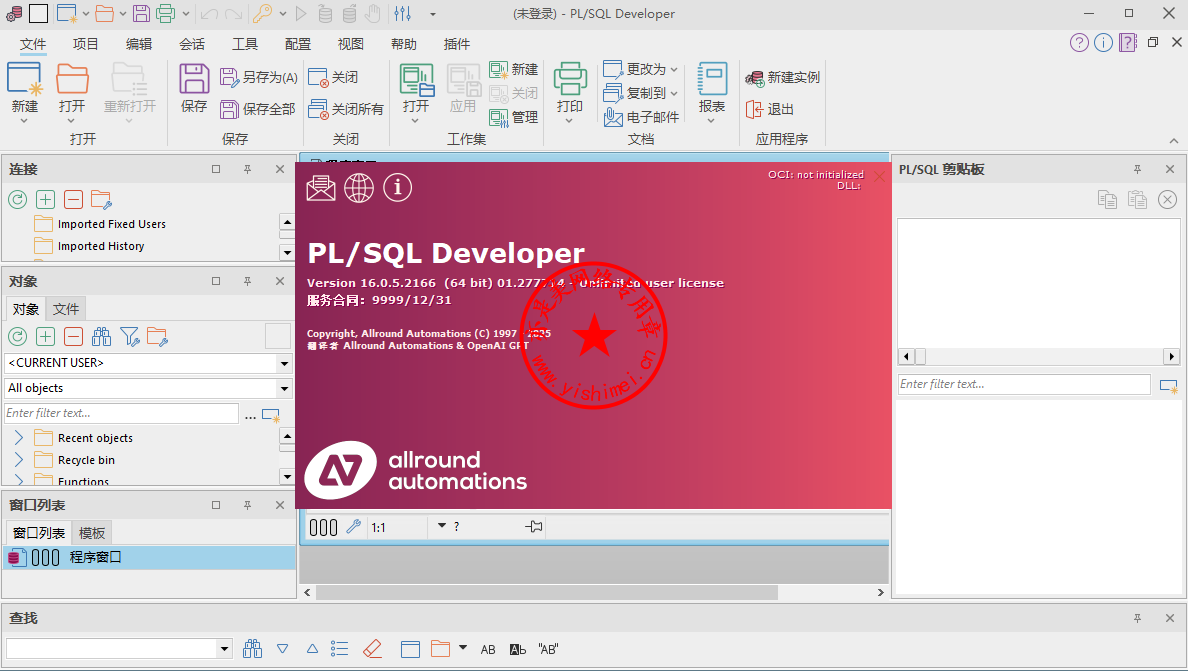Open the 会话 menu

(x=192, y=44)
